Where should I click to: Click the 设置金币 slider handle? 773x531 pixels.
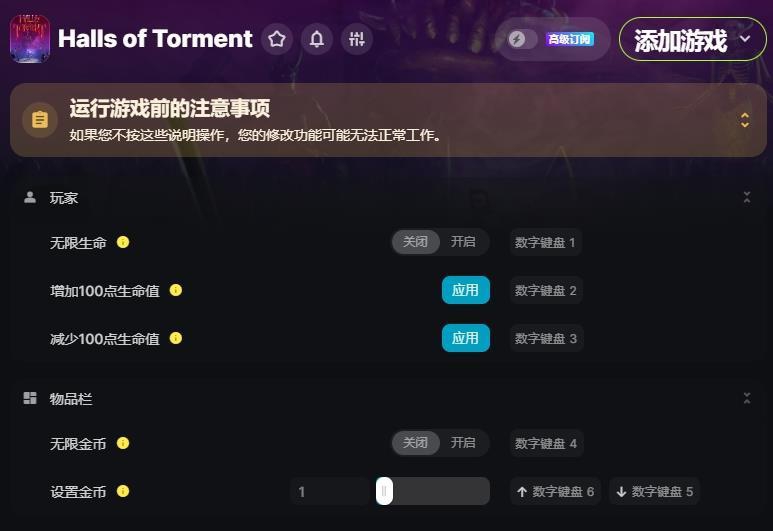[x=384, y=491]
